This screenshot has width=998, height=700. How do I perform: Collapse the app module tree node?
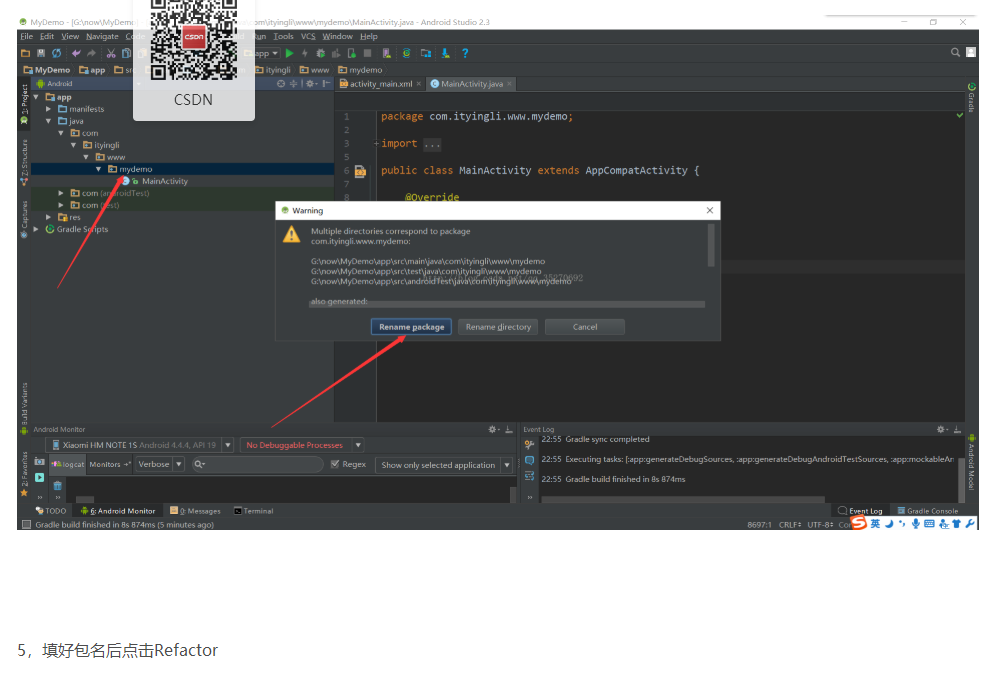pos(36,97)
